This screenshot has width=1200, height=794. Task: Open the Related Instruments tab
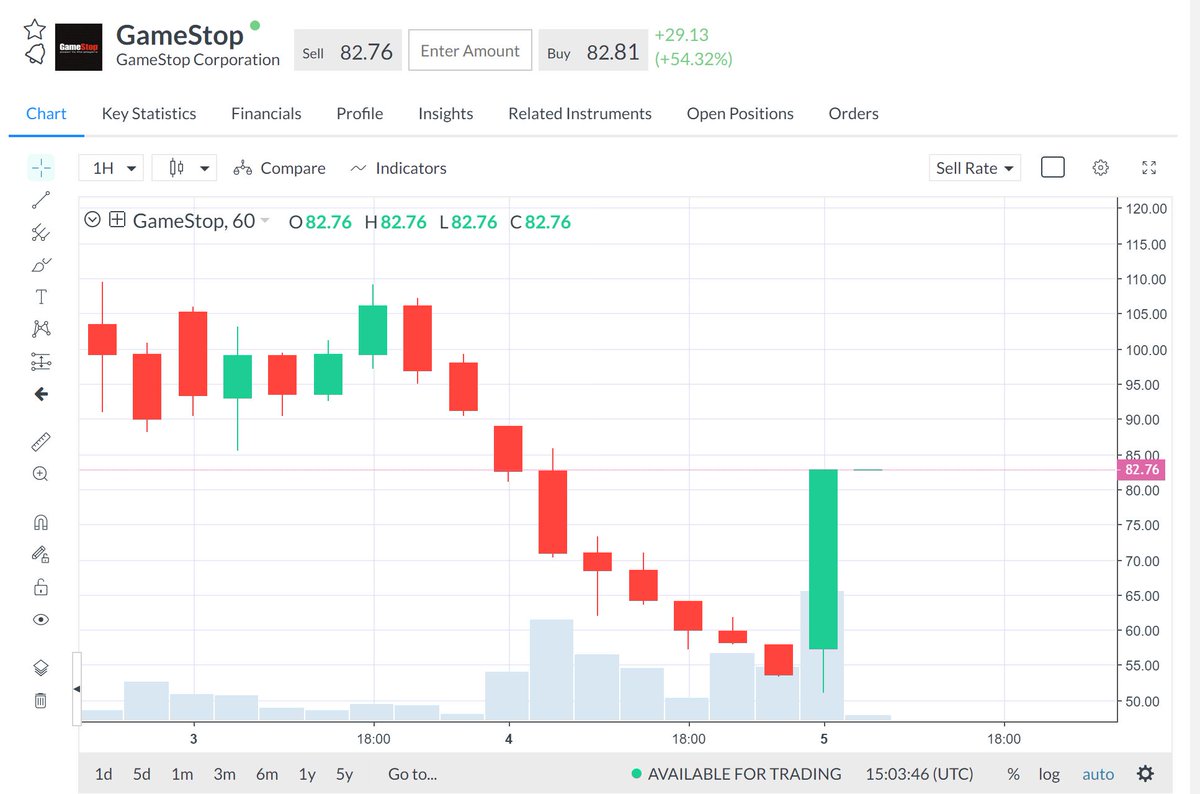point(580,113)
